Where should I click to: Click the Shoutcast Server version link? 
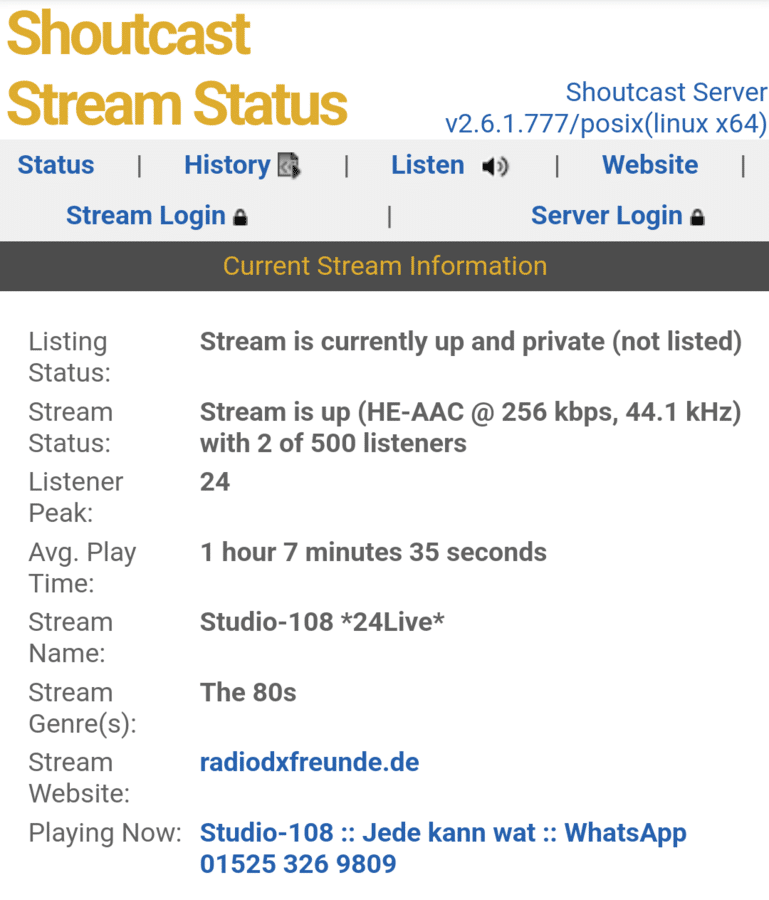coord(606,108)
